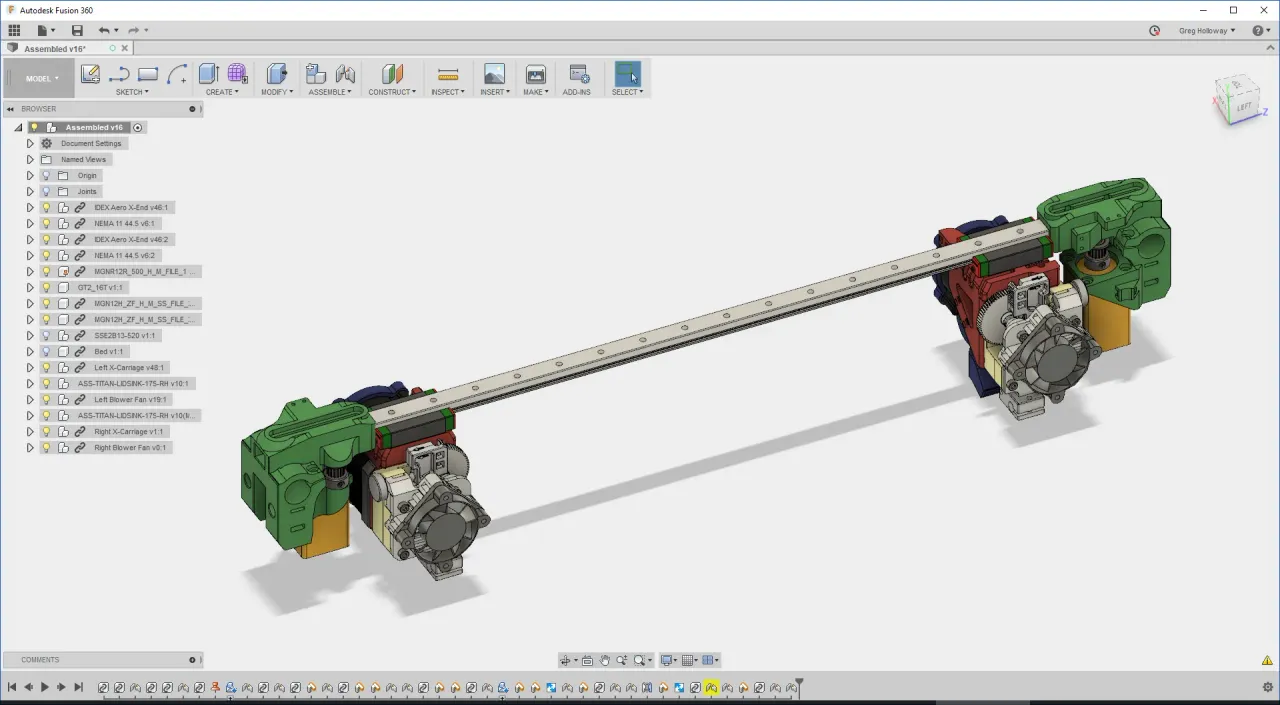Select the Arc sketch tool
Image resolution: width=1280 pixels, height=705 pixels.
177,74
